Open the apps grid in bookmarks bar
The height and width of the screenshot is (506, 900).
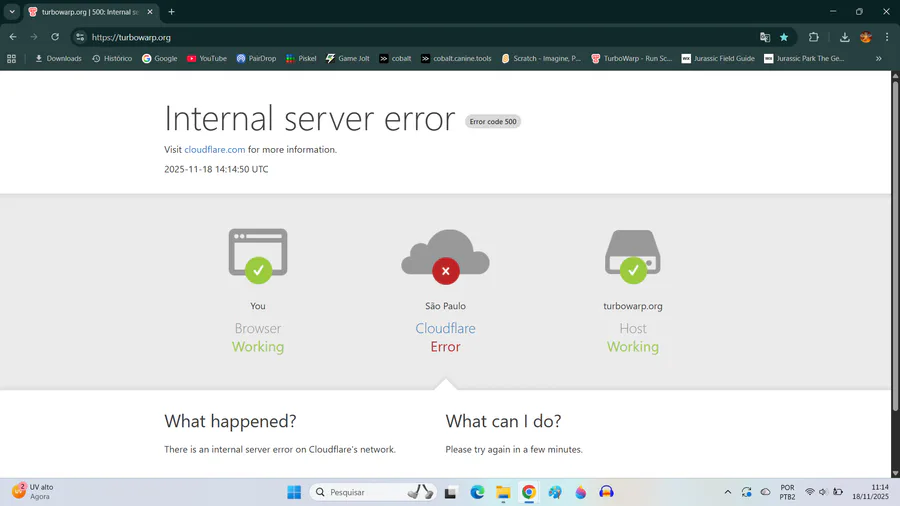(11, 59)
